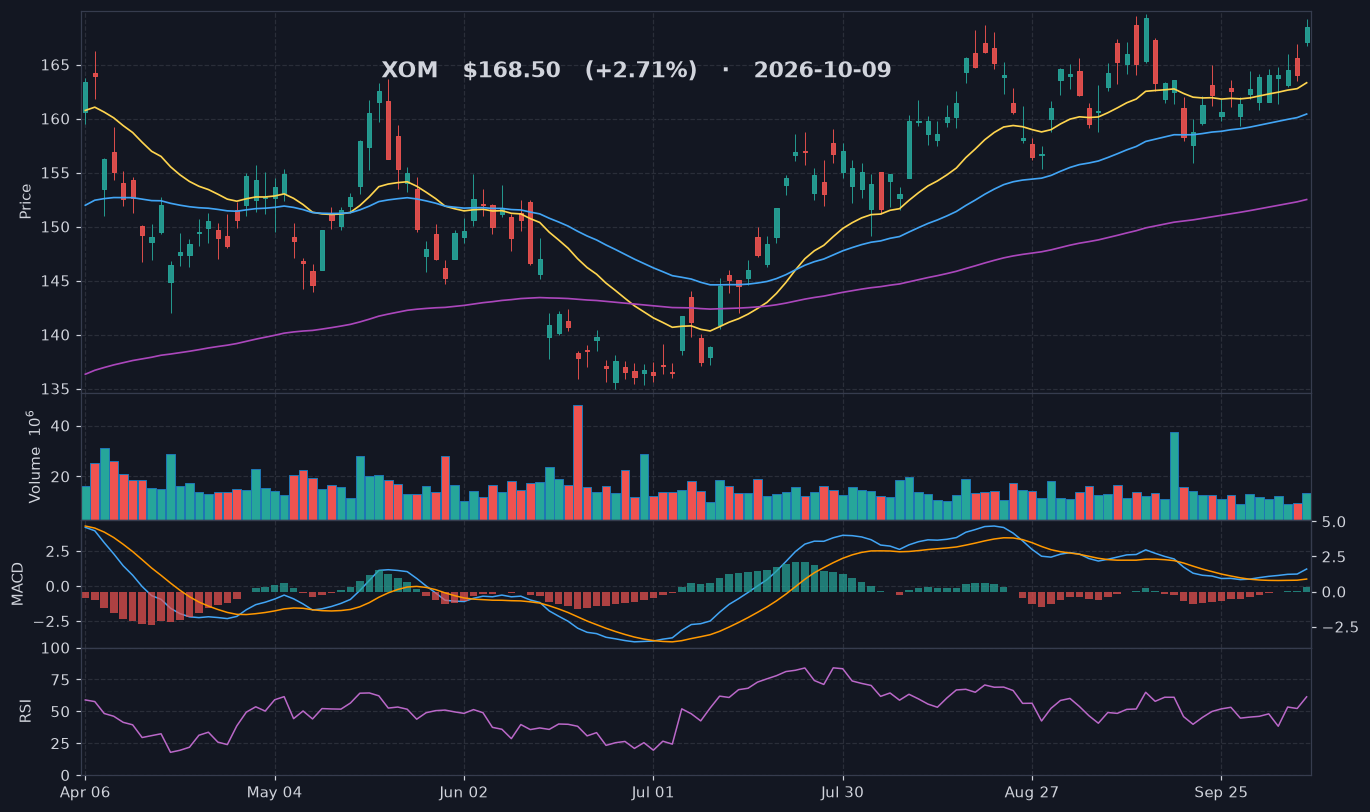This screenshot has height=812, width=1370.
Task: Click the RSI axis label
Action: pyautogui.click(x=26, y=711)
